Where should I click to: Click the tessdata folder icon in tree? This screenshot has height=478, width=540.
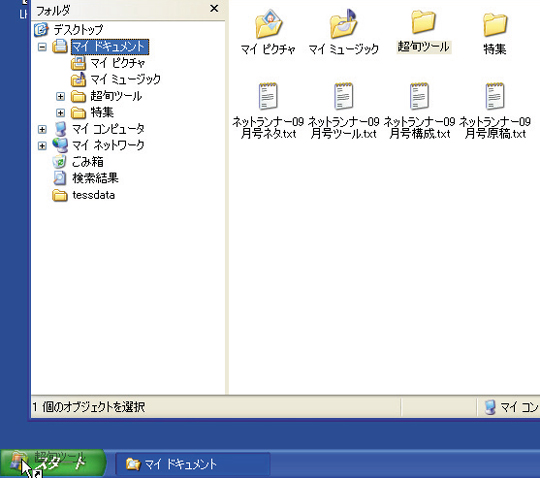click(x=60, y=195)
